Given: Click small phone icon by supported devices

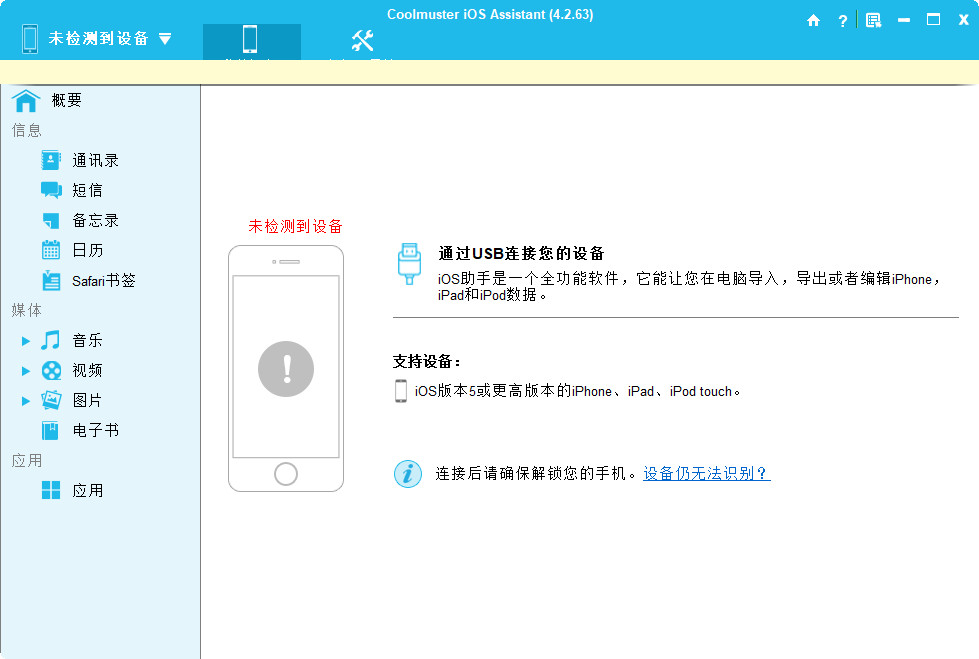Looking at the screenshot, I should (401, 391).
